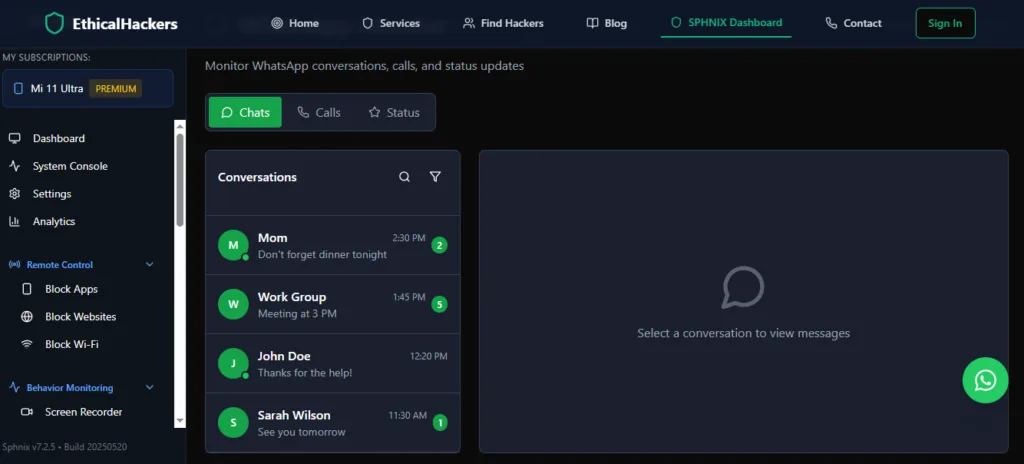Click the floating WhatsApp button
Image resolution: width=1024 pixels, height=464 pixels.
pos(985,380)
